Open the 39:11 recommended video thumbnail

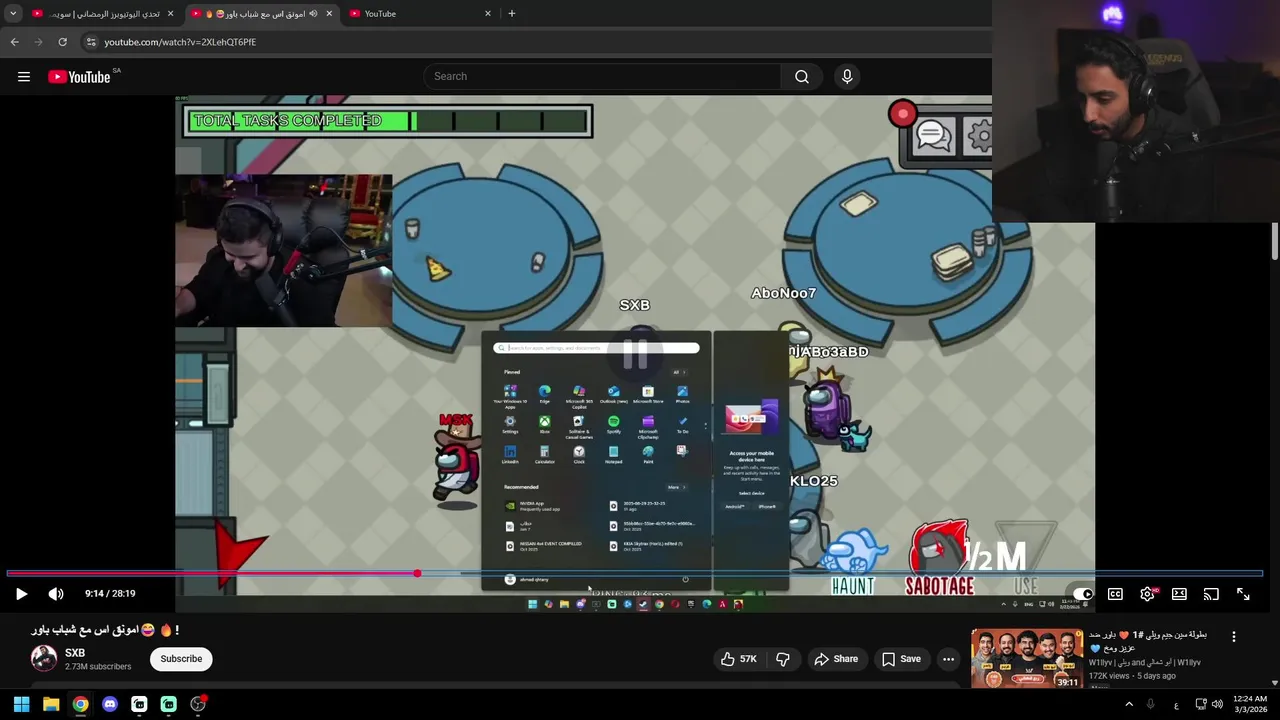1027,658
